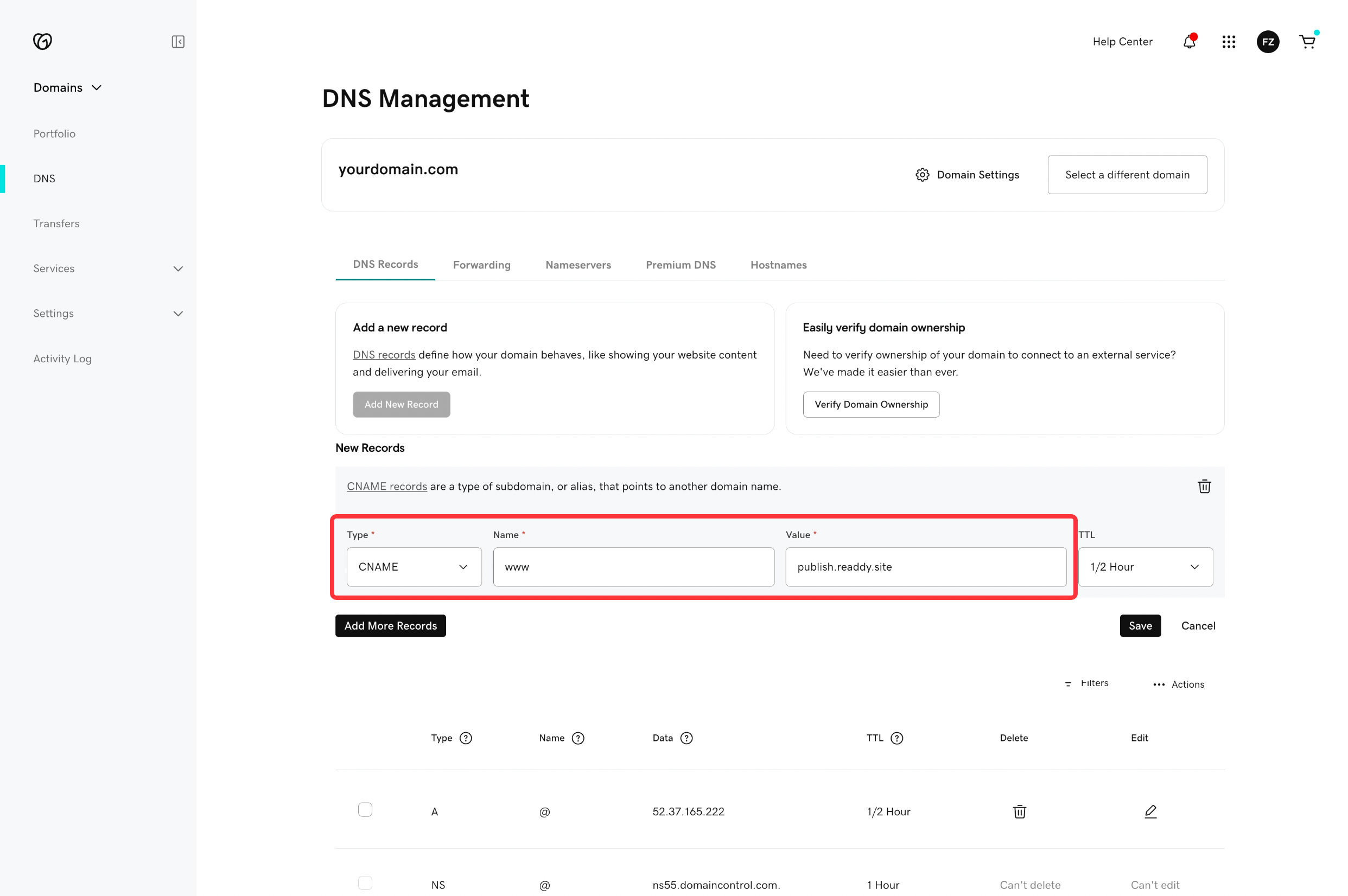Screen dimensions: 1348x896
Task: Open the 1/2 Hour TTL dropdown
Action: tap(1145, 567)
